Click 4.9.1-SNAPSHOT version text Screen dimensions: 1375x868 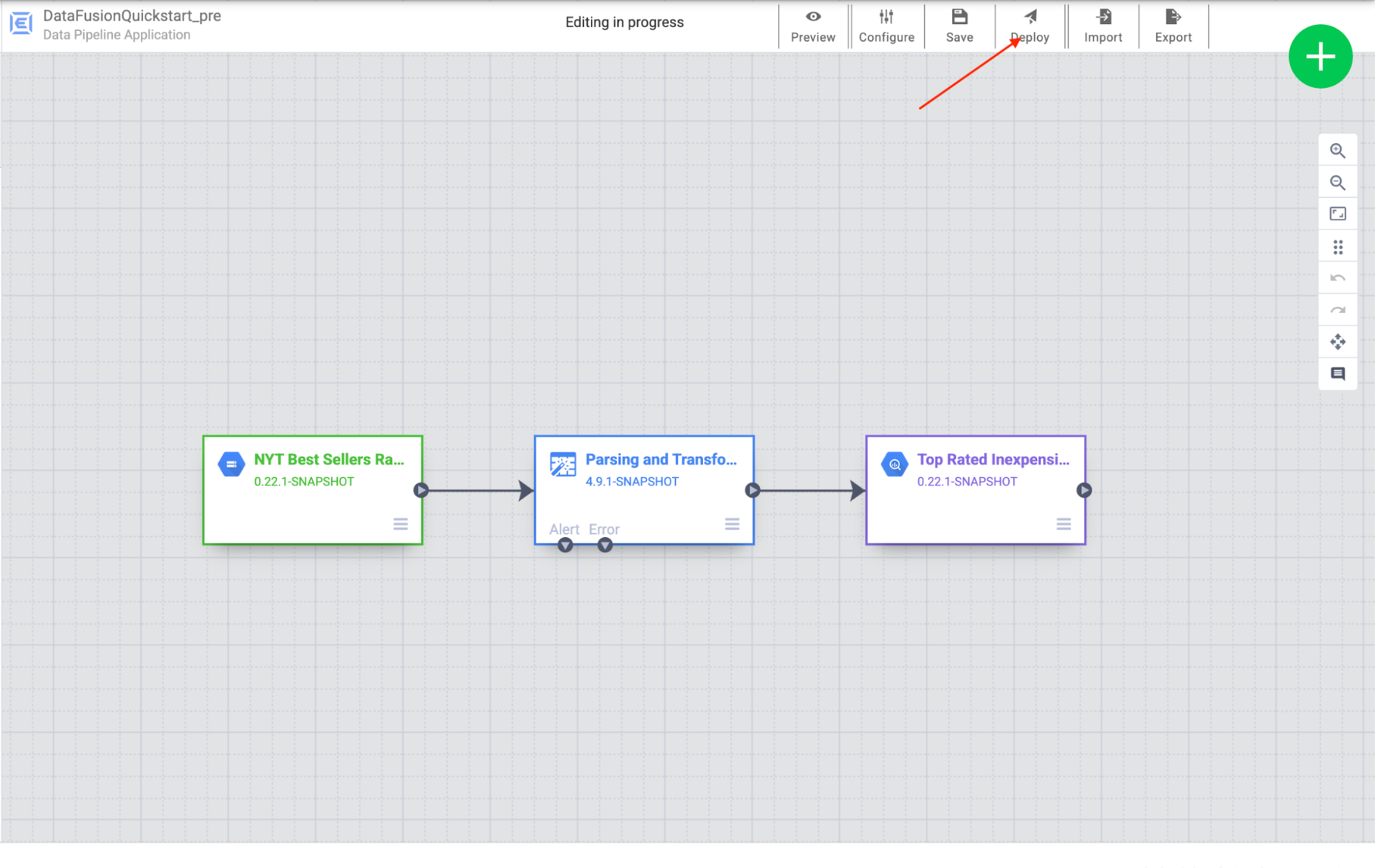click(x=632, y=481)
